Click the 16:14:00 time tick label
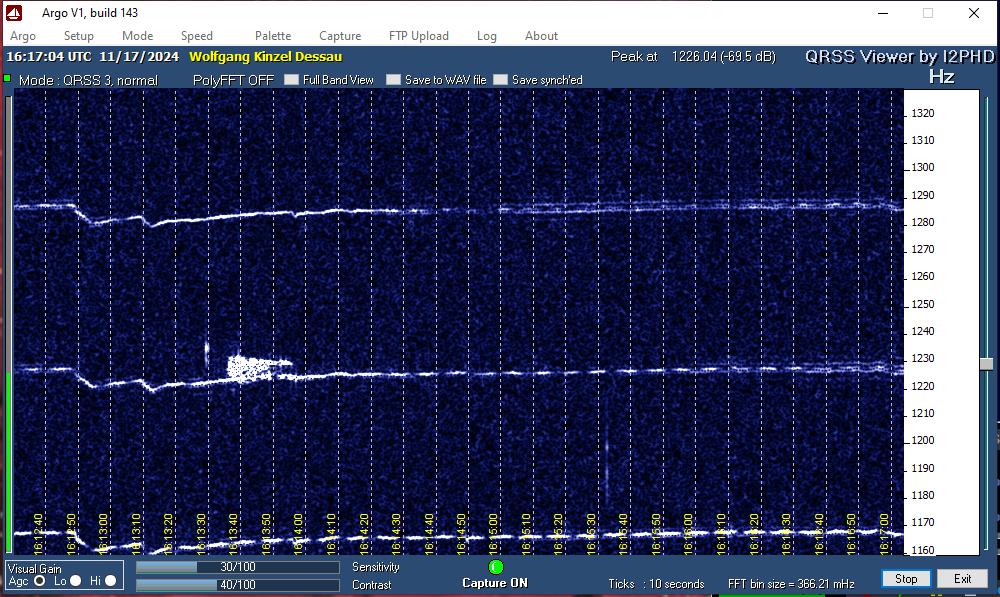 [x=298, y=533]
